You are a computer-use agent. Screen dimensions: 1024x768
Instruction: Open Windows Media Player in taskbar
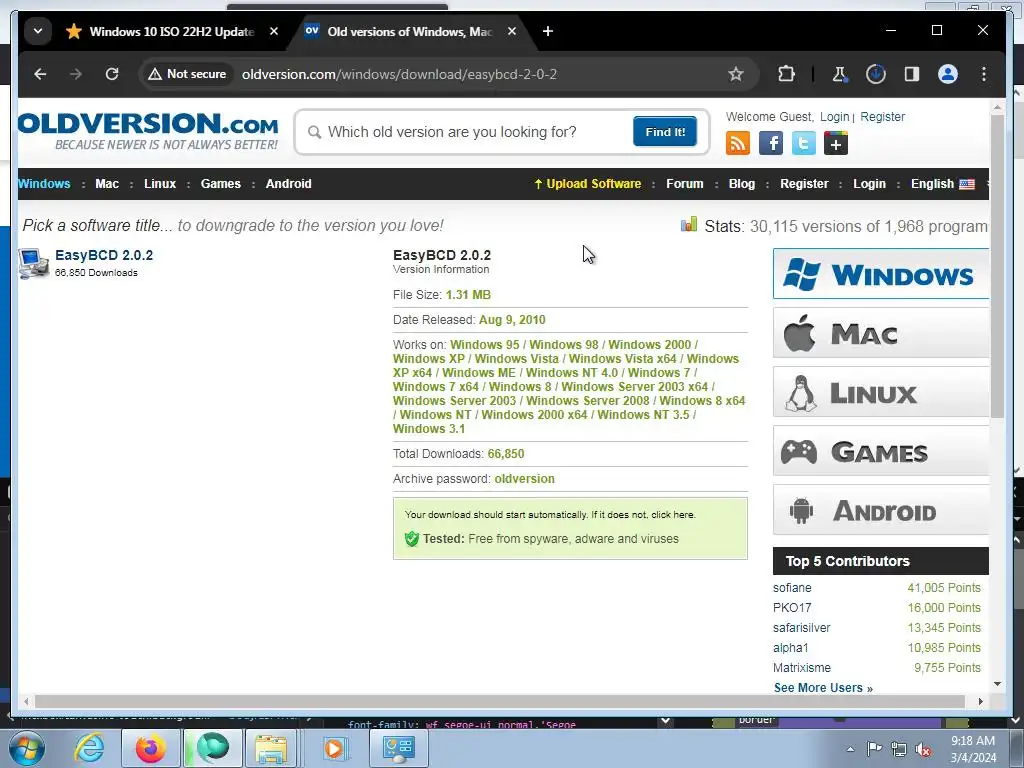tap(334, 748)
